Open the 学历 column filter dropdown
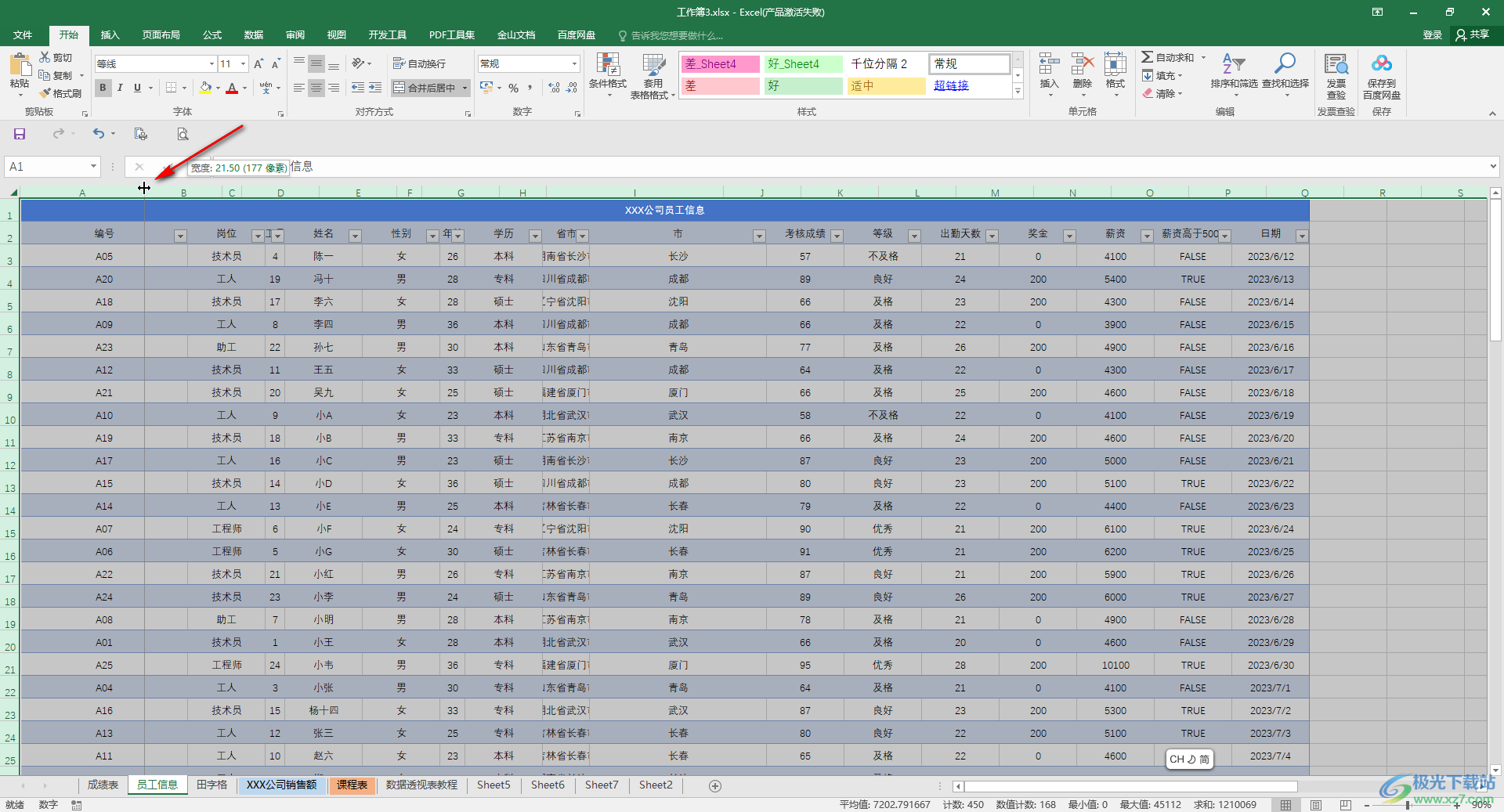The image size is (1504, 812). click(535, 236)
